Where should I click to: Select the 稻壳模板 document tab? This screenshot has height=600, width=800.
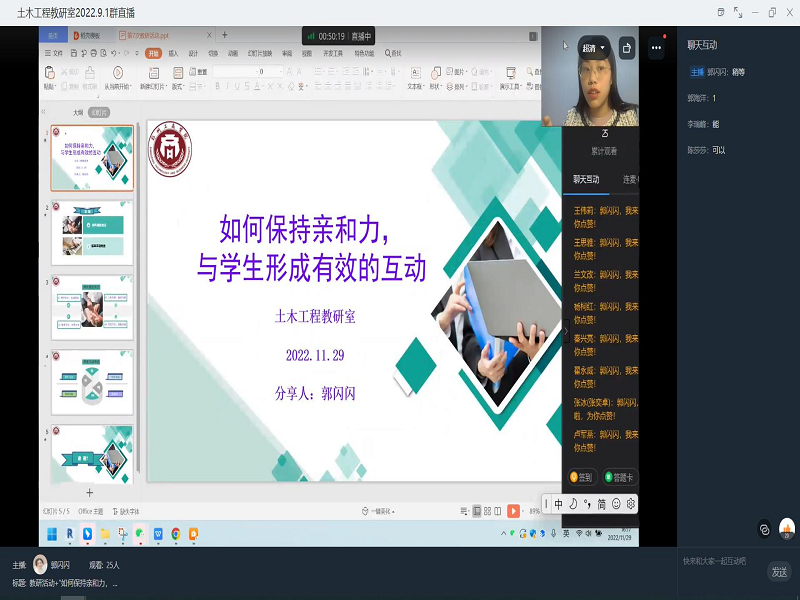pyautogui.click(x=87, y=35)
